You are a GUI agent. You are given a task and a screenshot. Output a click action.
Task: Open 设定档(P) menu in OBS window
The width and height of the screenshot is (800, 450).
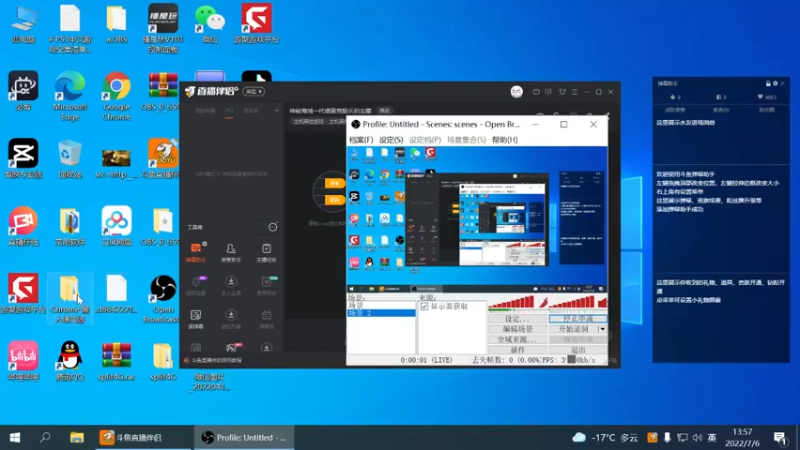425,139
